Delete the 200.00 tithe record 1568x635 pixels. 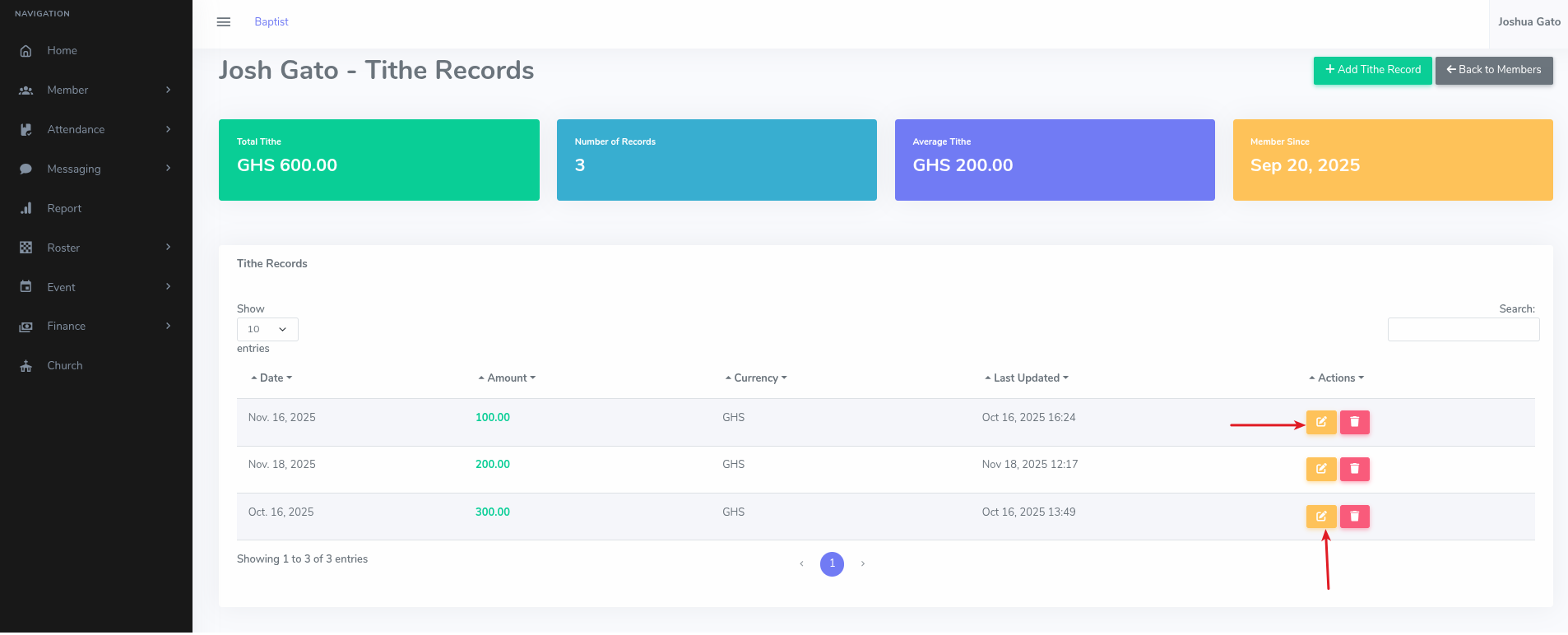1354,469
